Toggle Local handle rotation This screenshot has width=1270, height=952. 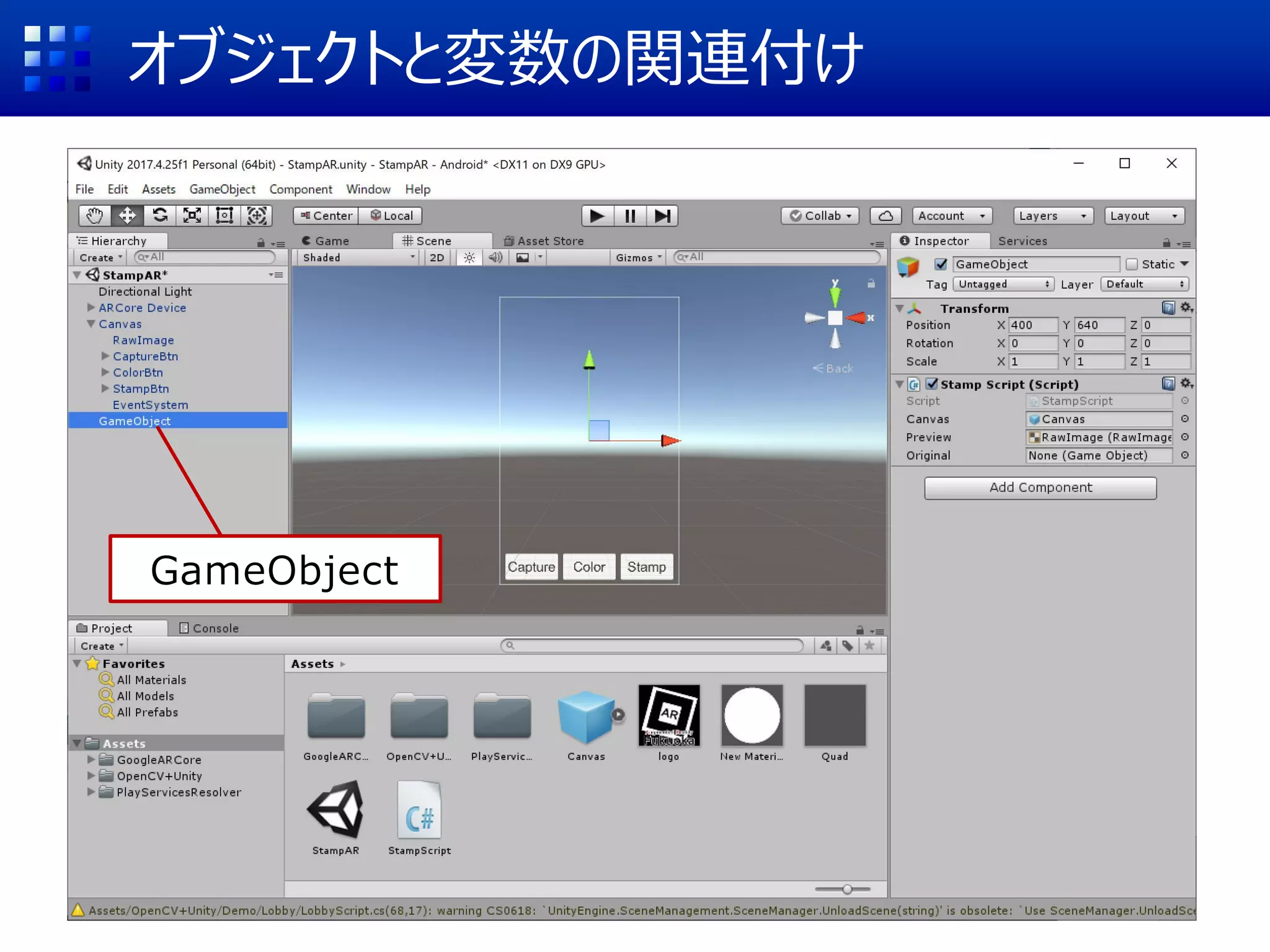pos(391,216)
